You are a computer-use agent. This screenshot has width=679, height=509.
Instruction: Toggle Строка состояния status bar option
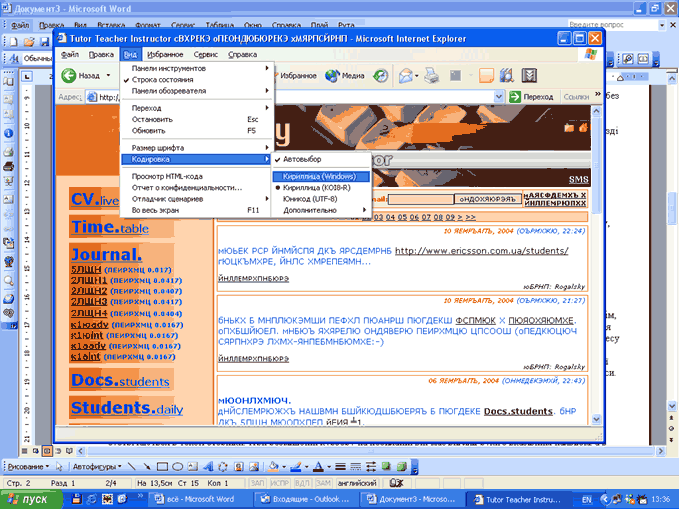[x=196, y=80]
